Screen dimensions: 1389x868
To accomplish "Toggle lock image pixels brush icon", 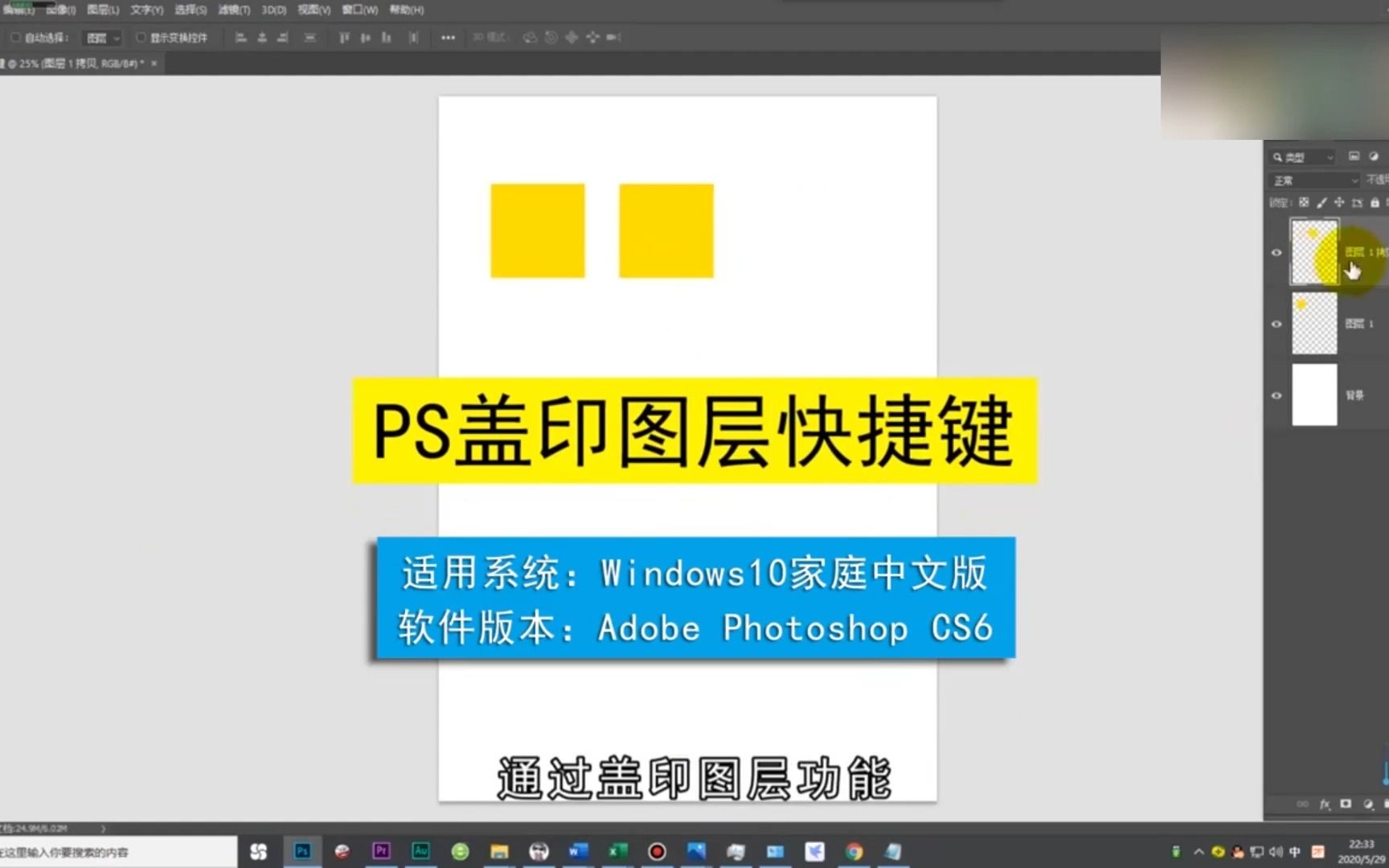I will 1321,203.
